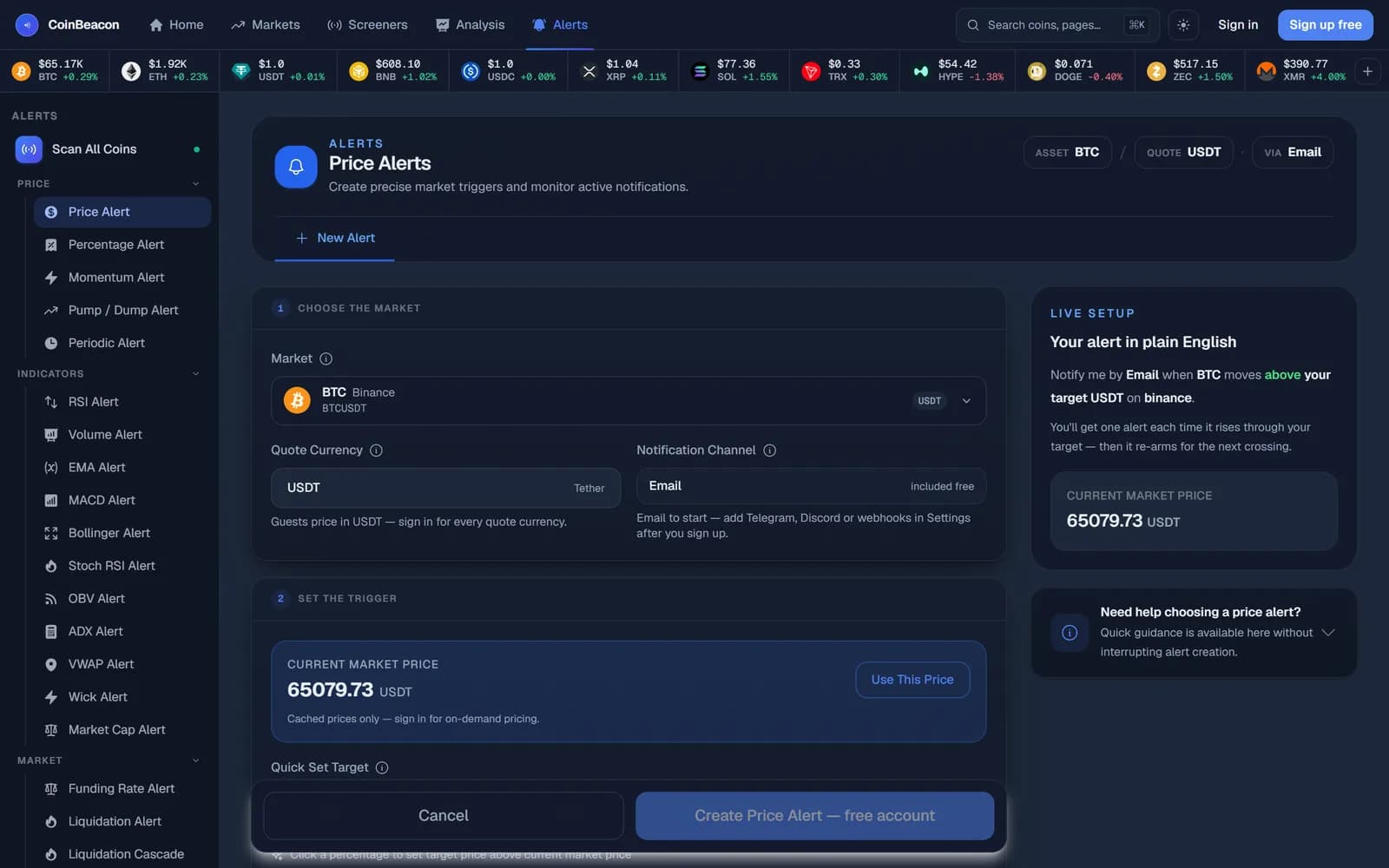Open ADX Alert in the sidebar
The height and width of the screenshot is (868, 1389).
[x=122, y=632]
